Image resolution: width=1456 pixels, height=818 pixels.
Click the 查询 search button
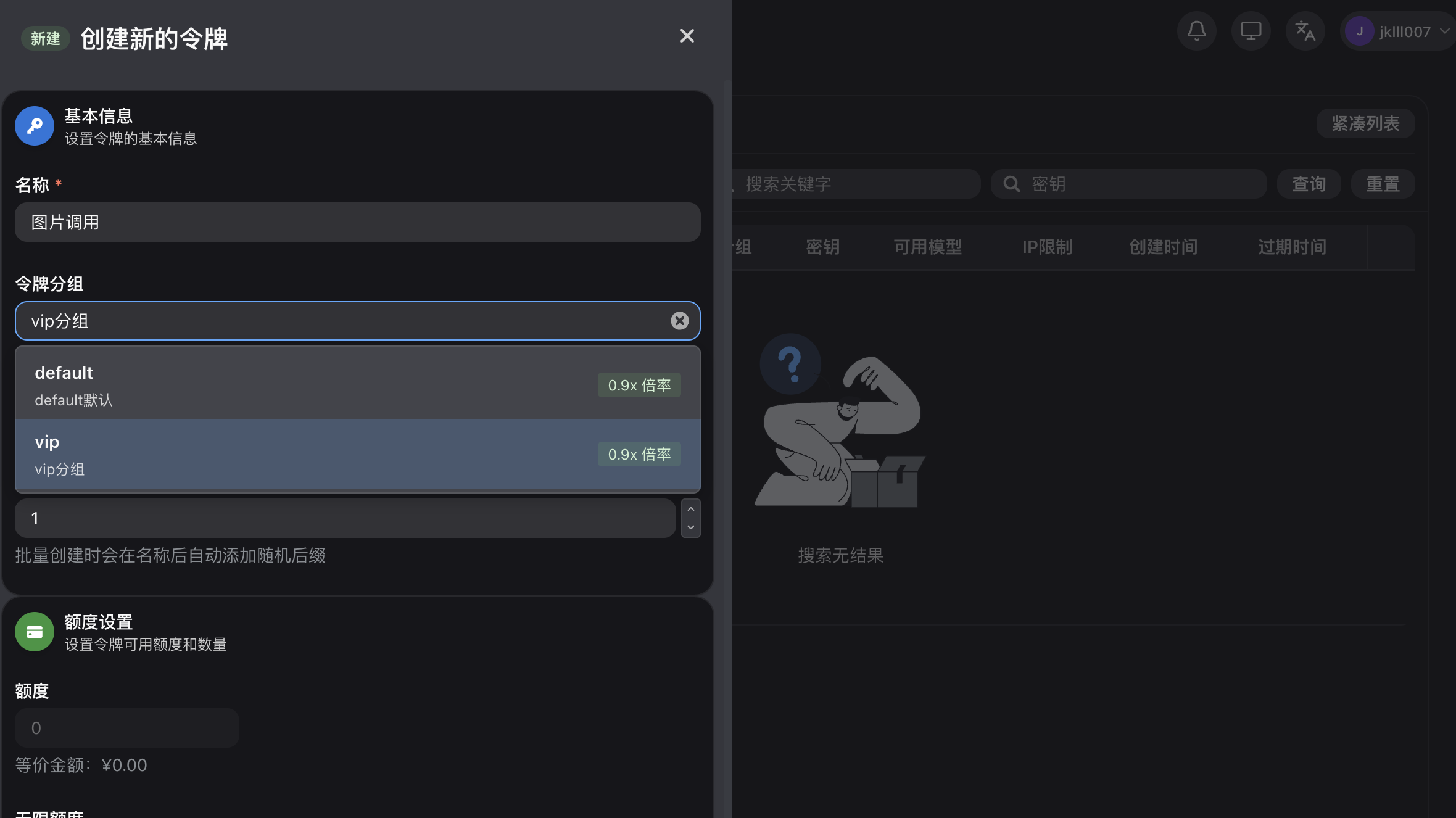click(x=1309, y=184)
